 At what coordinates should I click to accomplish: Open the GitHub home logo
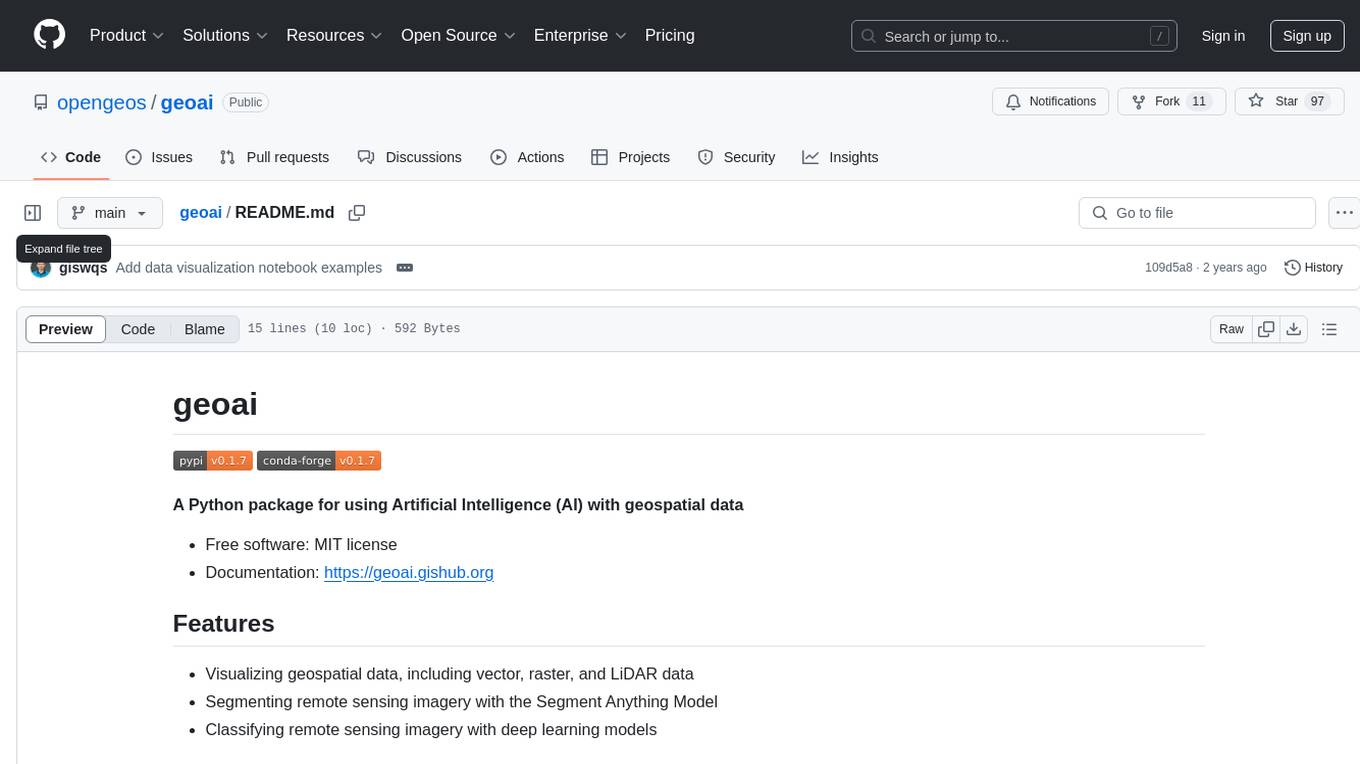tap(49, 35)
